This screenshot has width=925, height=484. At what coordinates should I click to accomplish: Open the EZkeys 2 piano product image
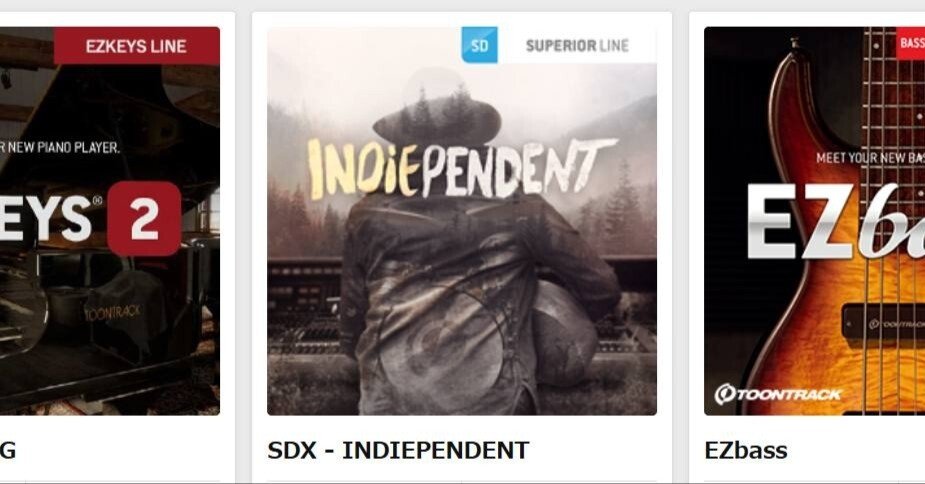110,221
